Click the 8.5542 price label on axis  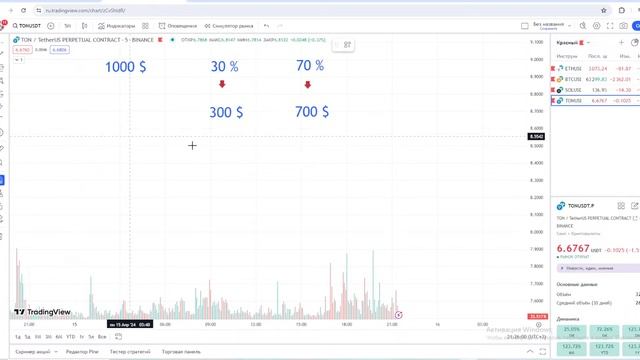pos(536,136)
